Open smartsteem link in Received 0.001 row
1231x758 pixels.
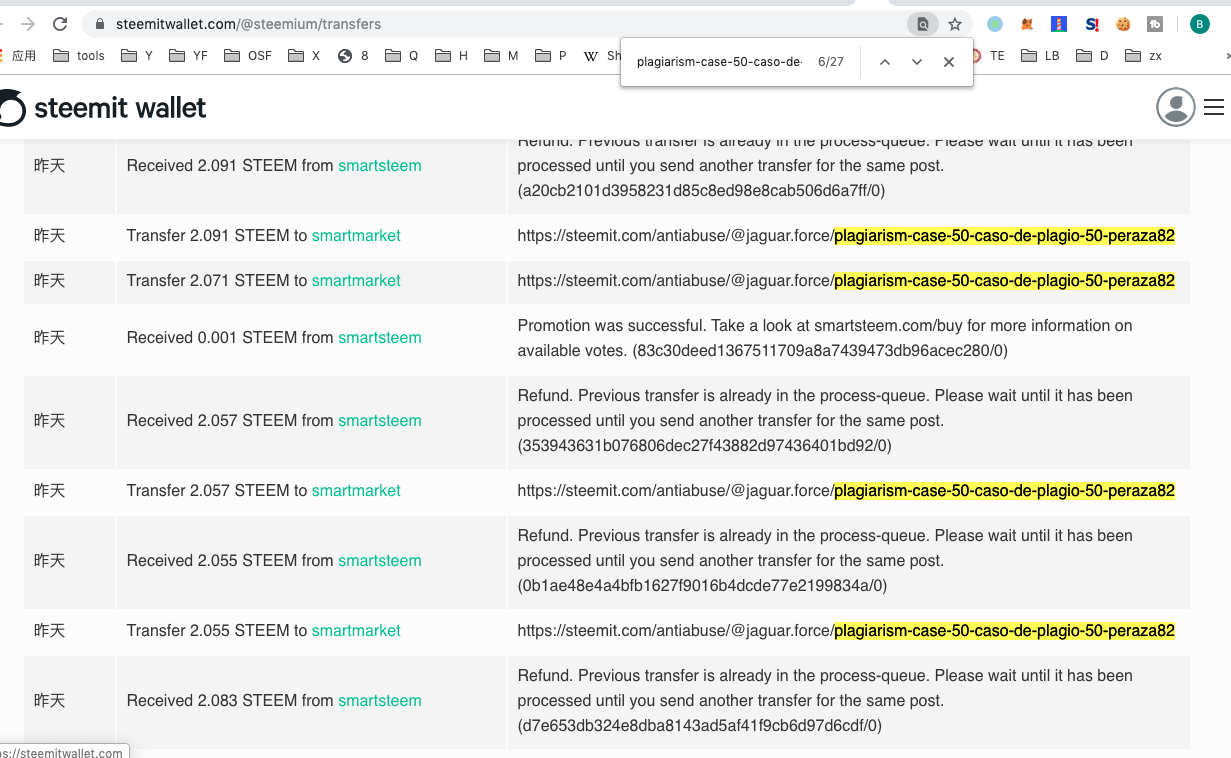(x=380, y=337)
